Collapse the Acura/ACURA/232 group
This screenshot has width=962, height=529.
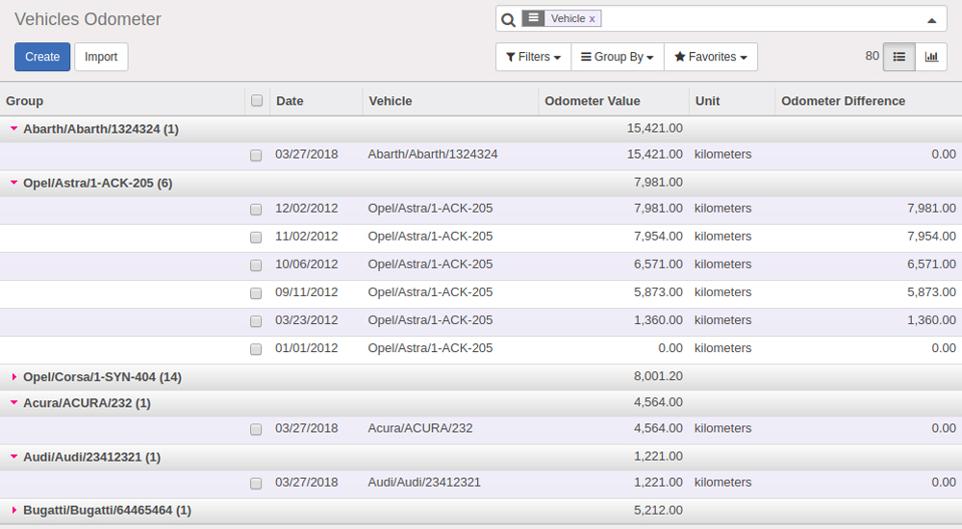coord(13,403)
